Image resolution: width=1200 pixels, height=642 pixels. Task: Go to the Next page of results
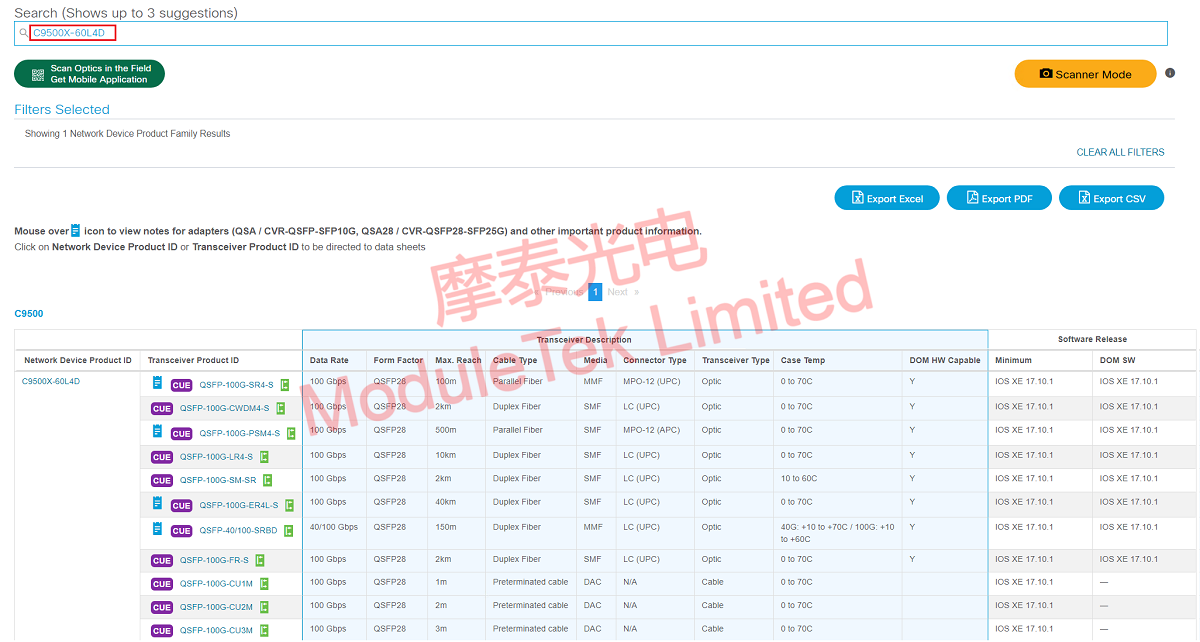click(x=618, y=291)
